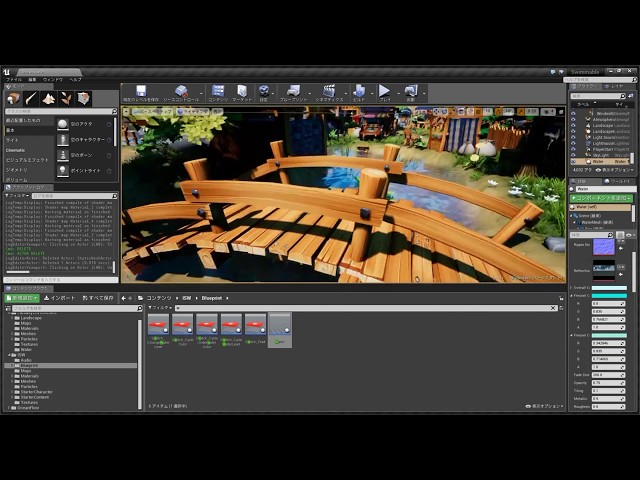Open the Window menu
The height and width of the screenshot is (480, 640).
tap(53, 80)
